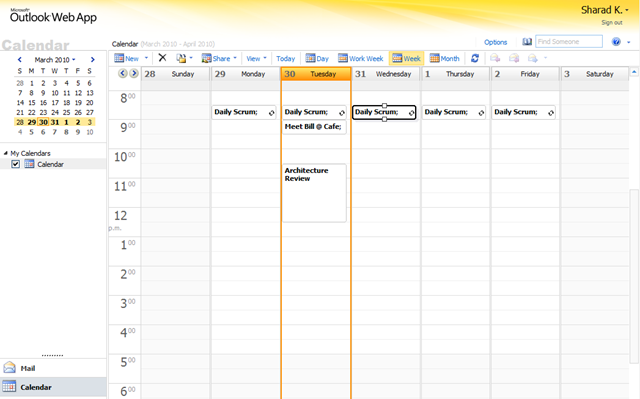Open the move icon dropdown arrow
640x399 pixels.
click(191, 58)
